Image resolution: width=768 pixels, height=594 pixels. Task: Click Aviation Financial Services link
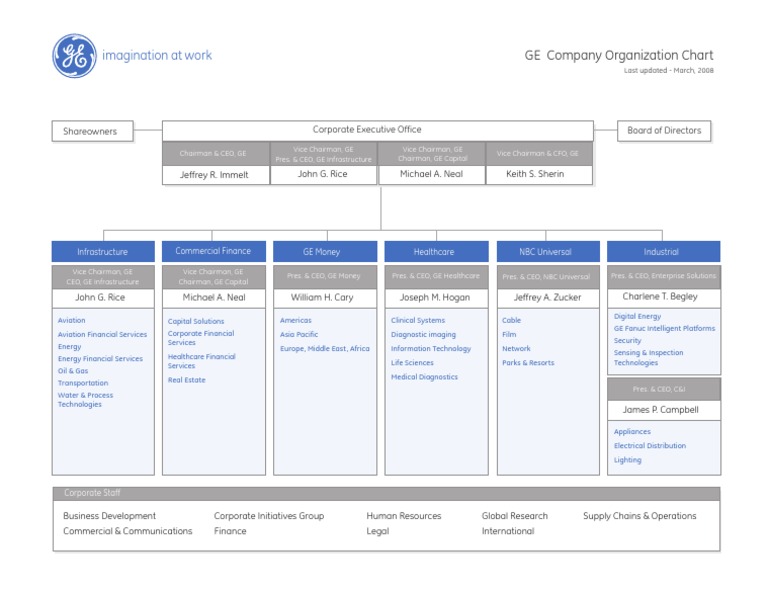pyautogui.click(x=102, y=334)
